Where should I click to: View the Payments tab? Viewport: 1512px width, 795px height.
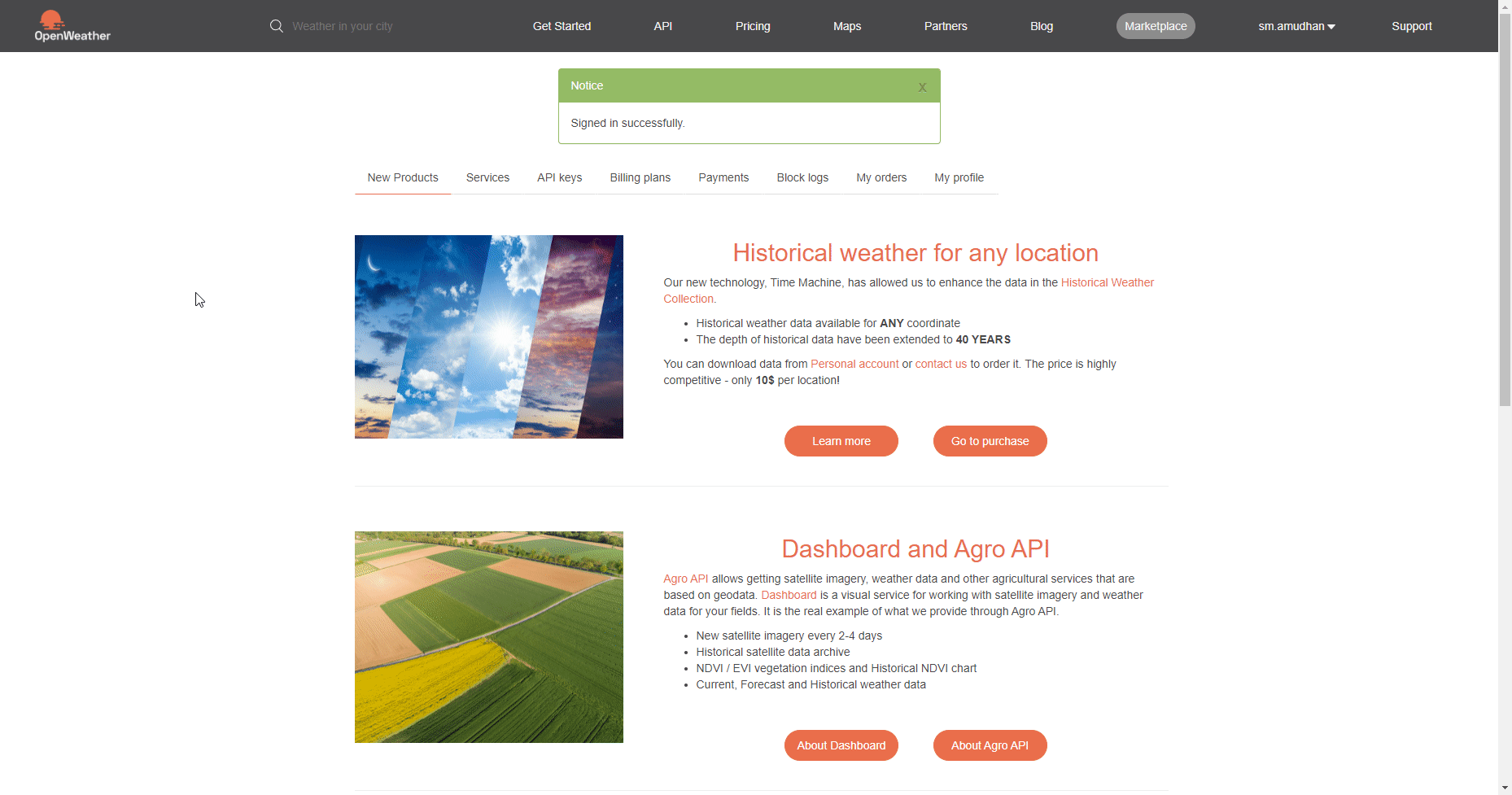(x=723, y=177)
